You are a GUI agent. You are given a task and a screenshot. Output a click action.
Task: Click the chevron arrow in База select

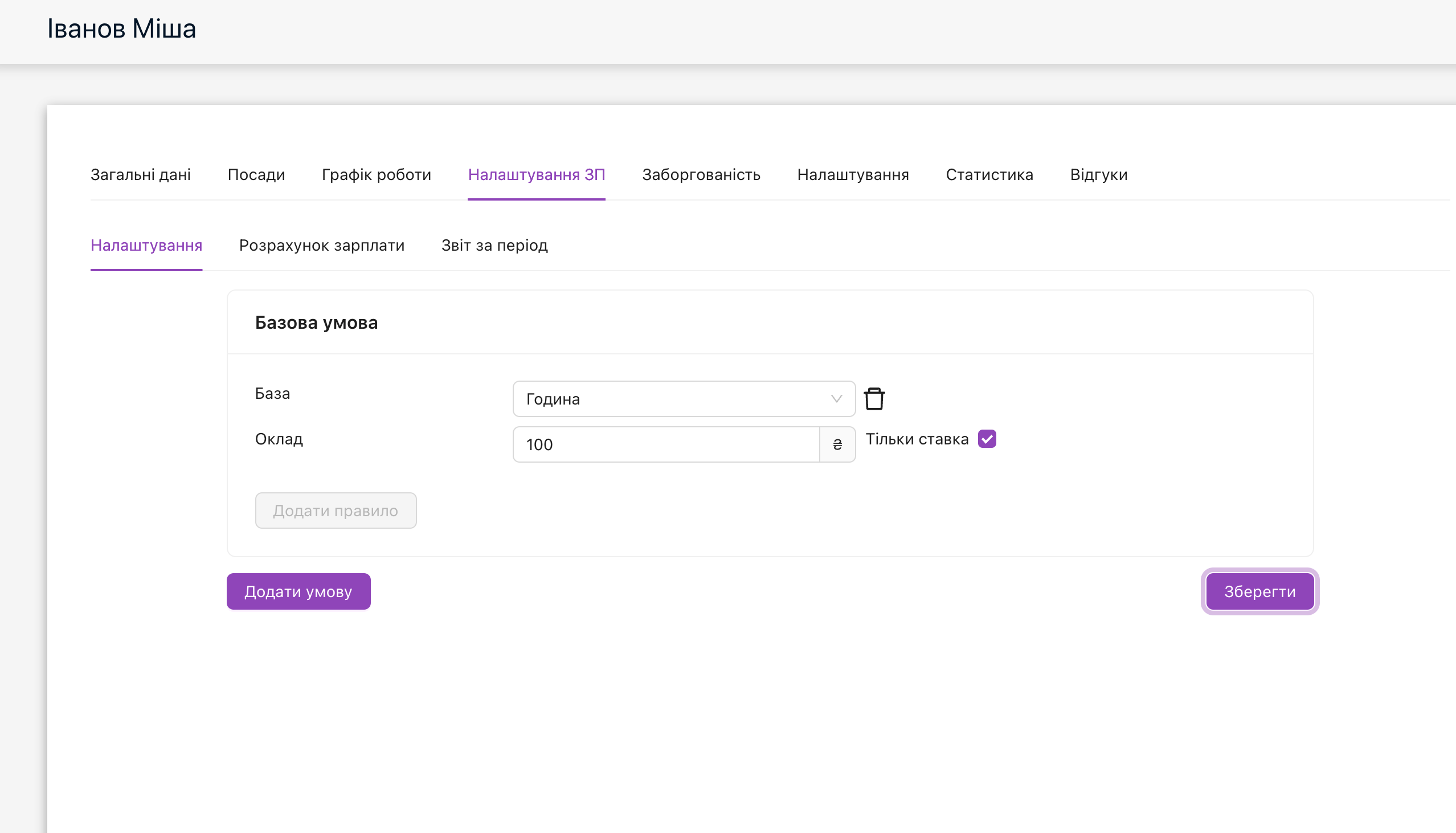(836, 399)
